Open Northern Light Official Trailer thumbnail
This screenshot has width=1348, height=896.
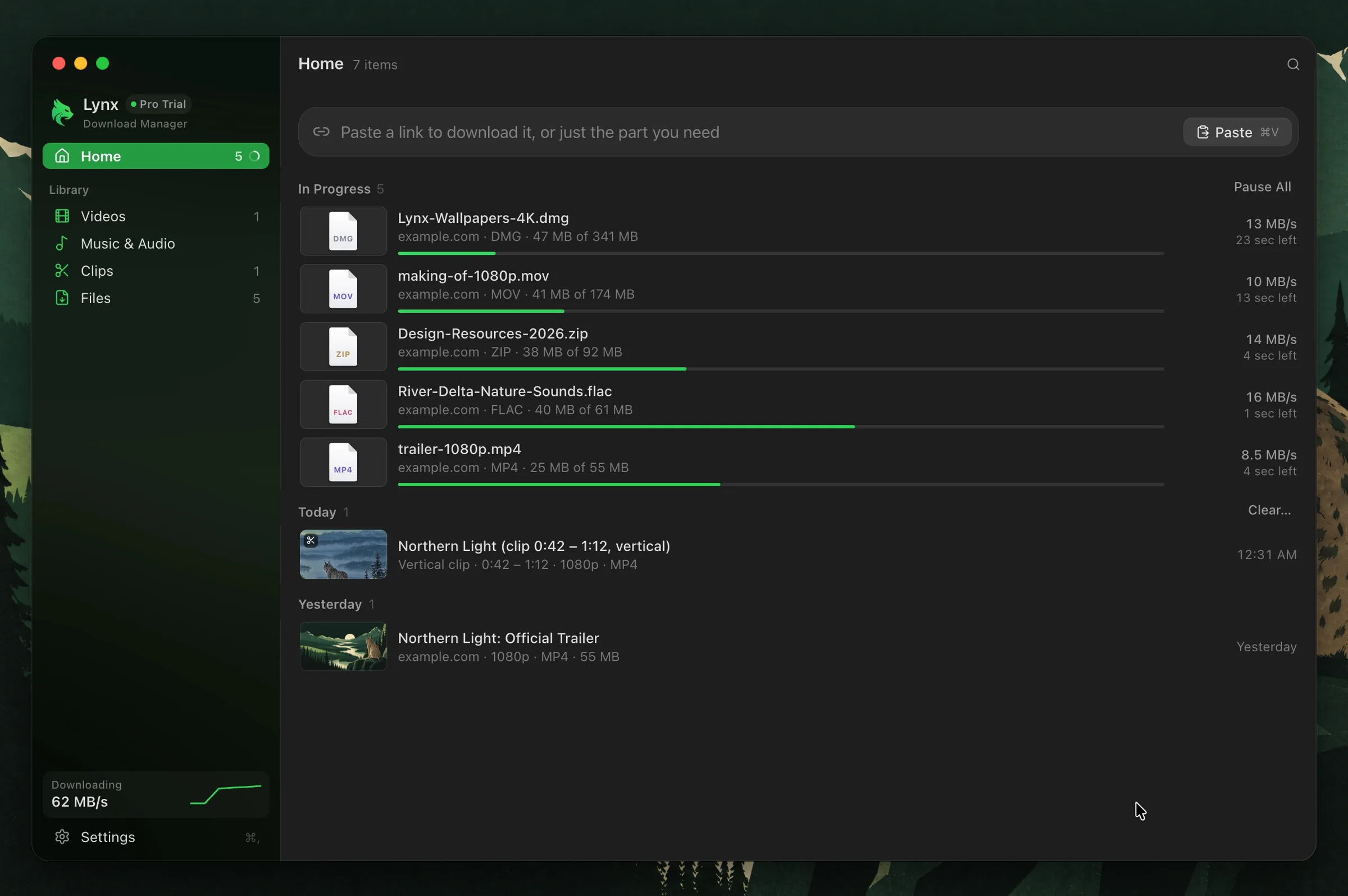point(343,646)
